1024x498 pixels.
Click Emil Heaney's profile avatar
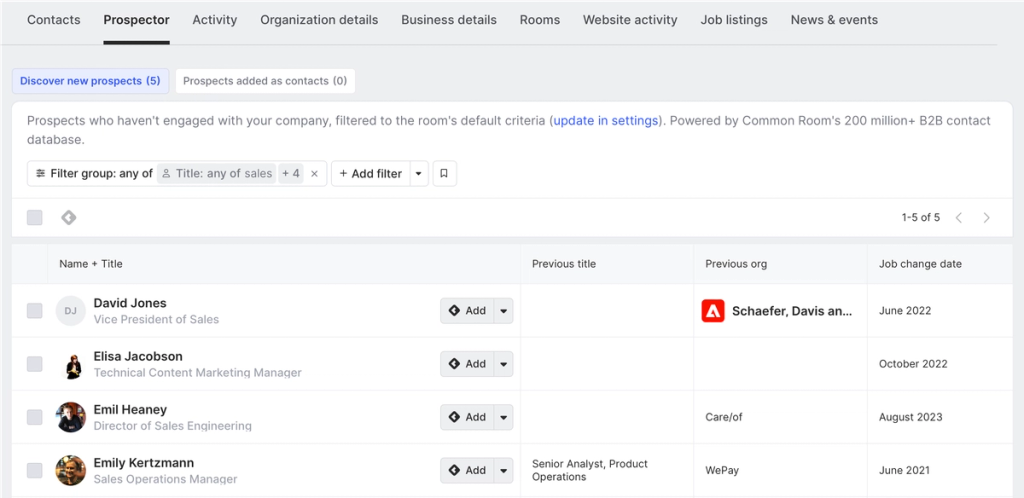[x=70, y=417]
